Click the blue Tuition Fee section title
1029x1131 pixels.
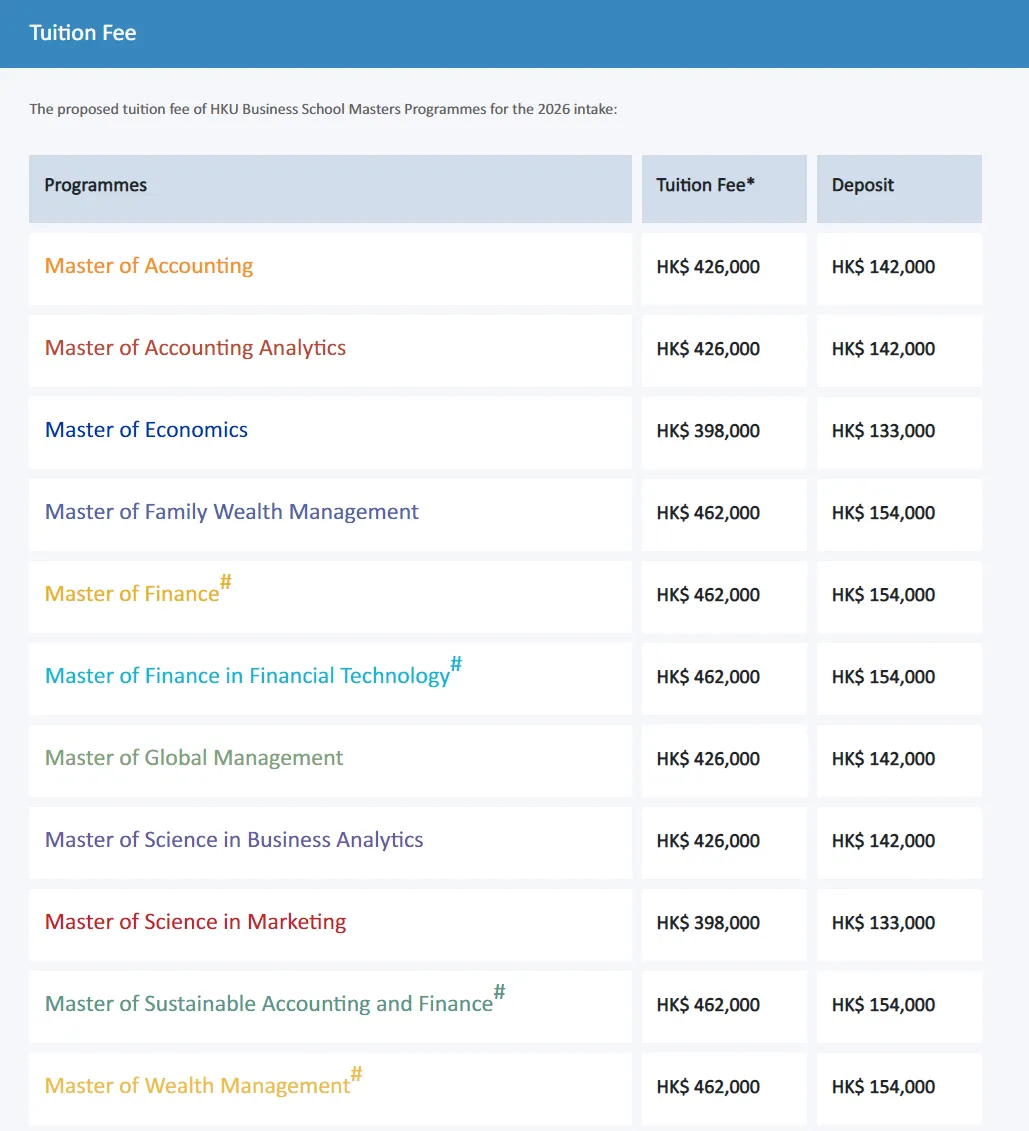coord(83,33)
